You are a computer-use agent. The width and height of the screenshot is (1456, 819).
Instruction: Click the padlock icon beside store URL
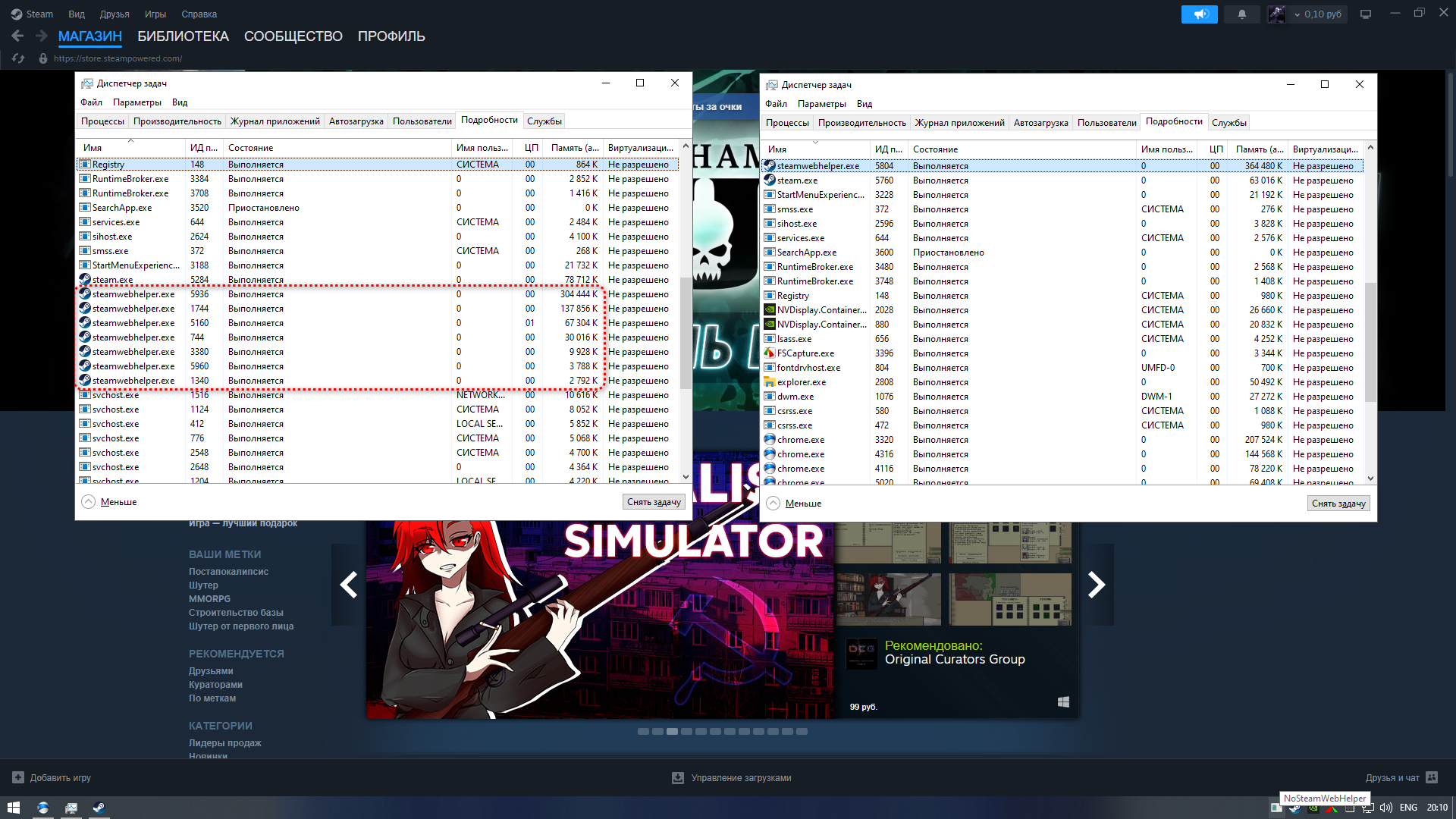tap(42, 58)
